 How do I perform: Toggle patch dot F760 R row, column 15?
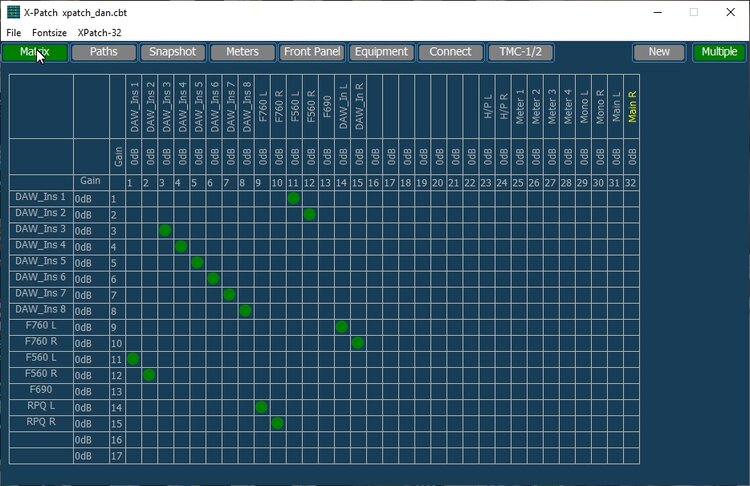[358, 343]
